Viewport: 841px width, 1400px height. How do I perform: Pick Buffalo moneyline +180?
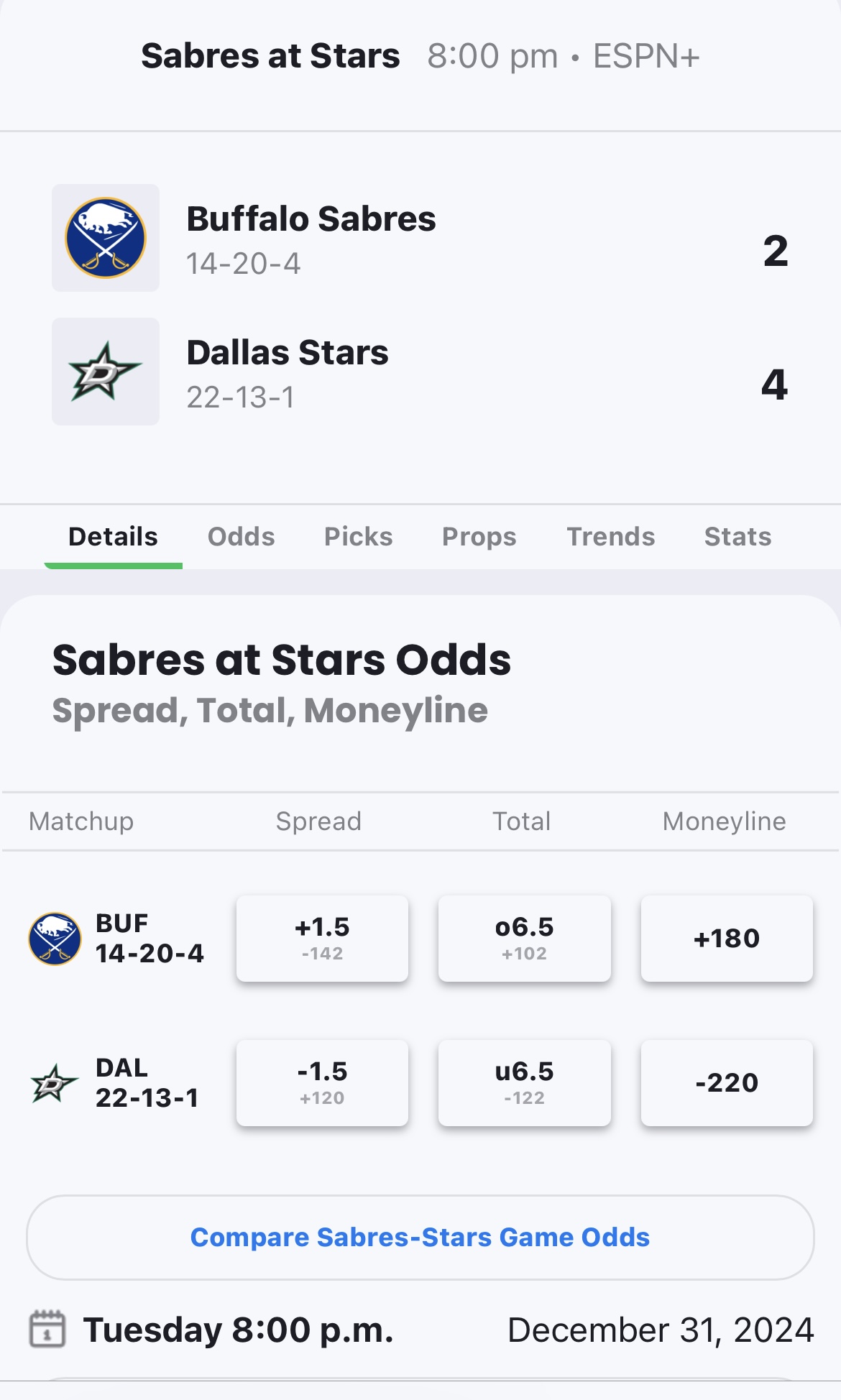click(727, 939)
